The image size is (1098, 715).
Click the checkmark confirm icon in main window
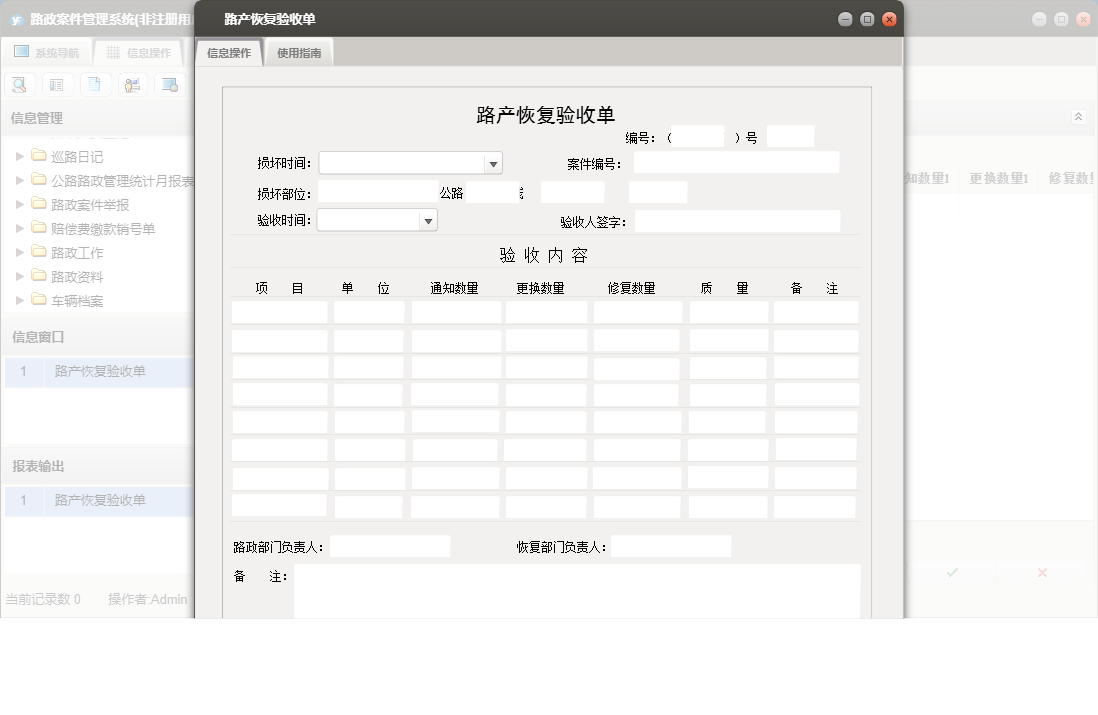click(x=952, y=572)
